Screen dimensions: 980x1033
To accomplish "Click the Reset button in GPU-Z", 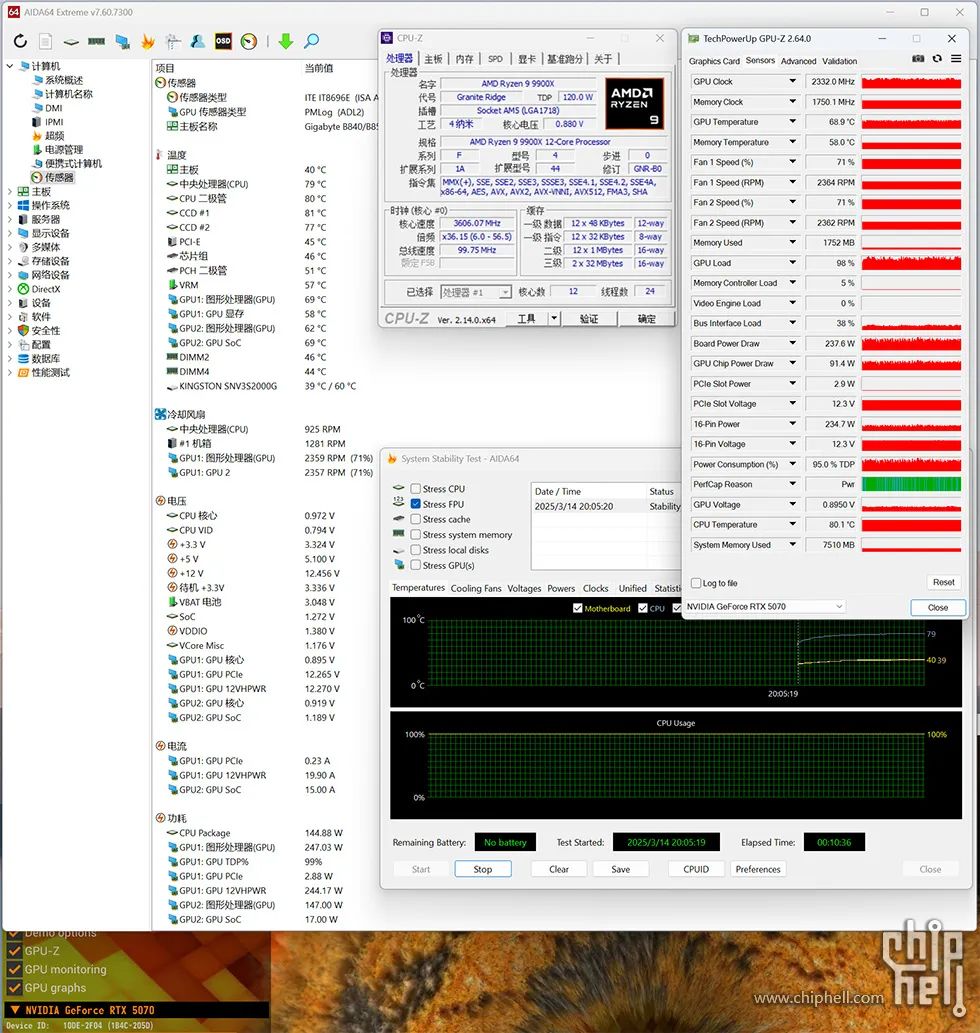I will point(943,582).
